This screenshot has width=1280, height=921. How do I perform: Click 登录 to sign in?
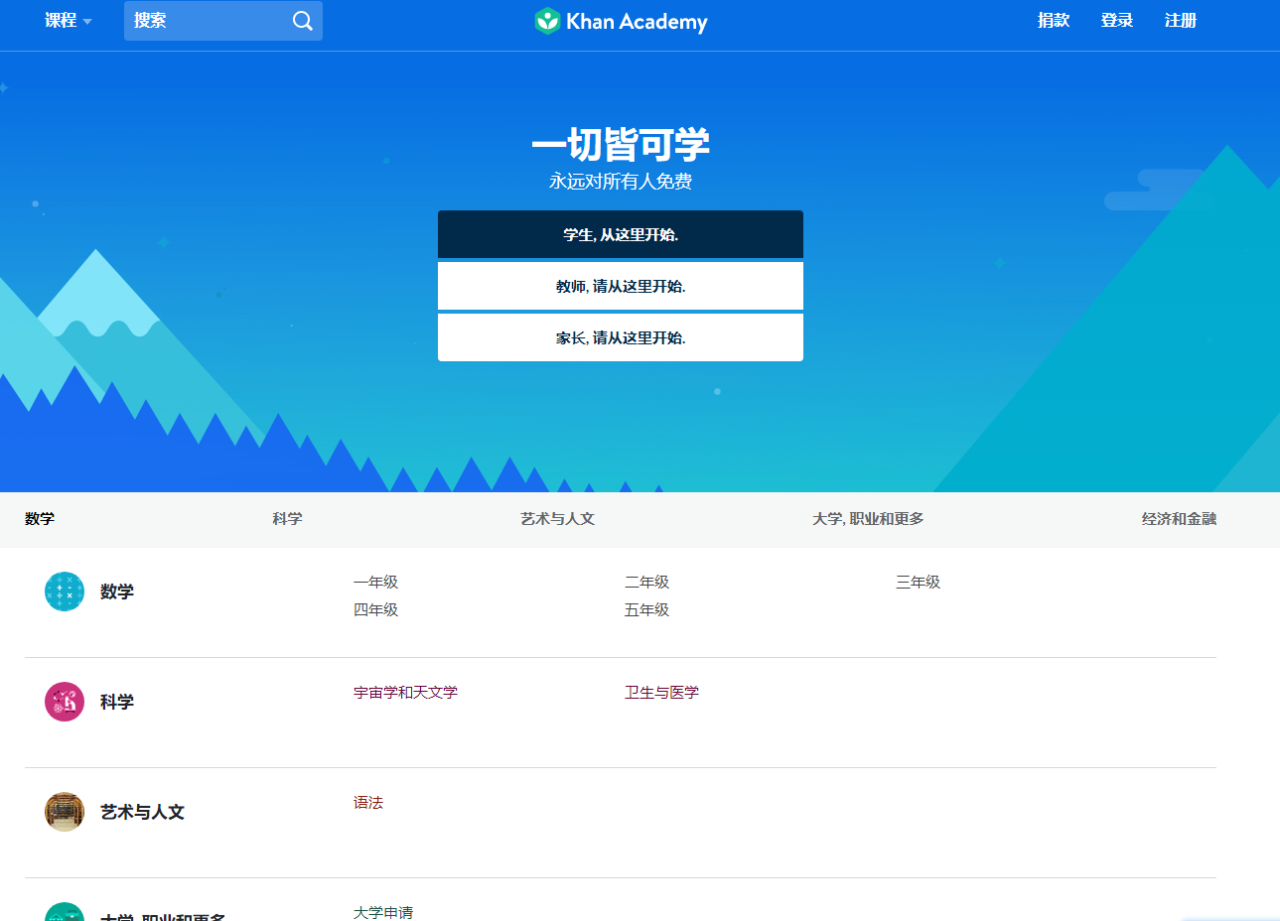(x=1116, y=21)
